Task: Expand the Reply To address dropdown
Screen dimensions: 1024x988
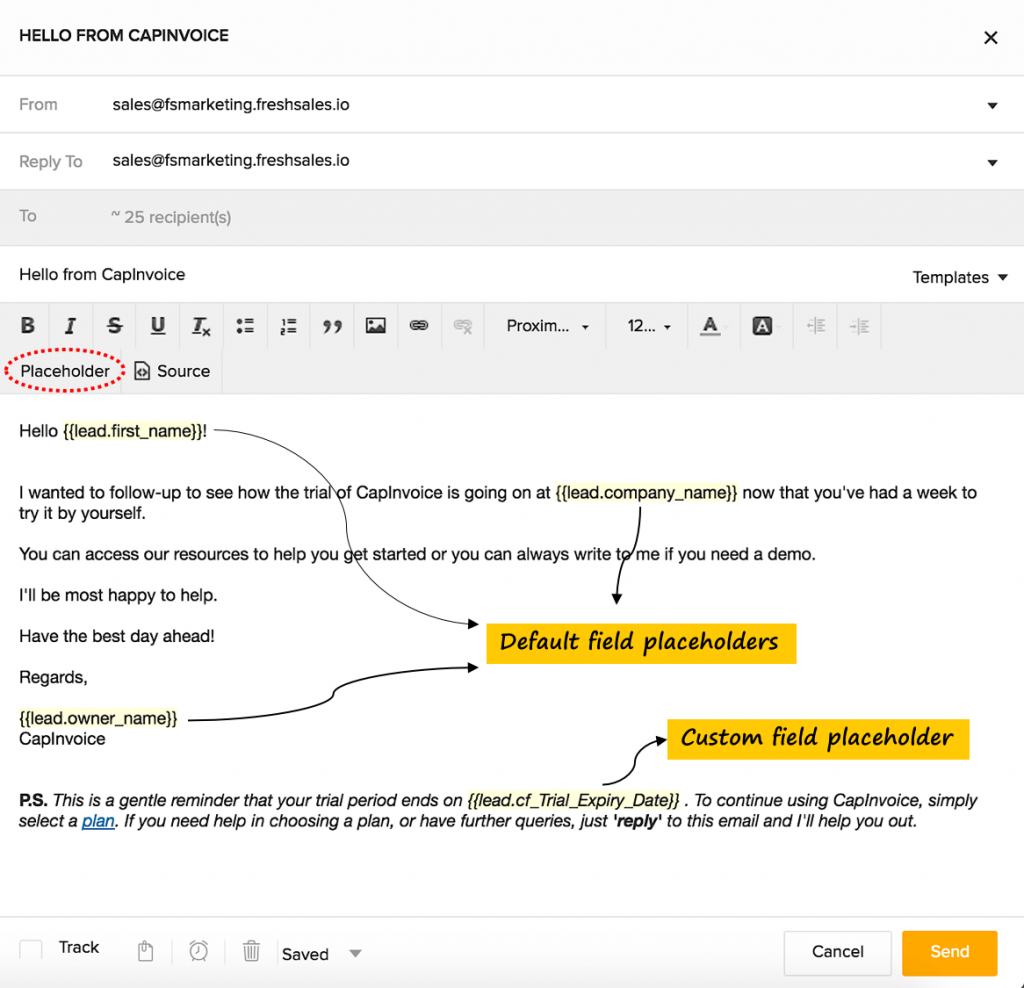Action: [992, 163]
